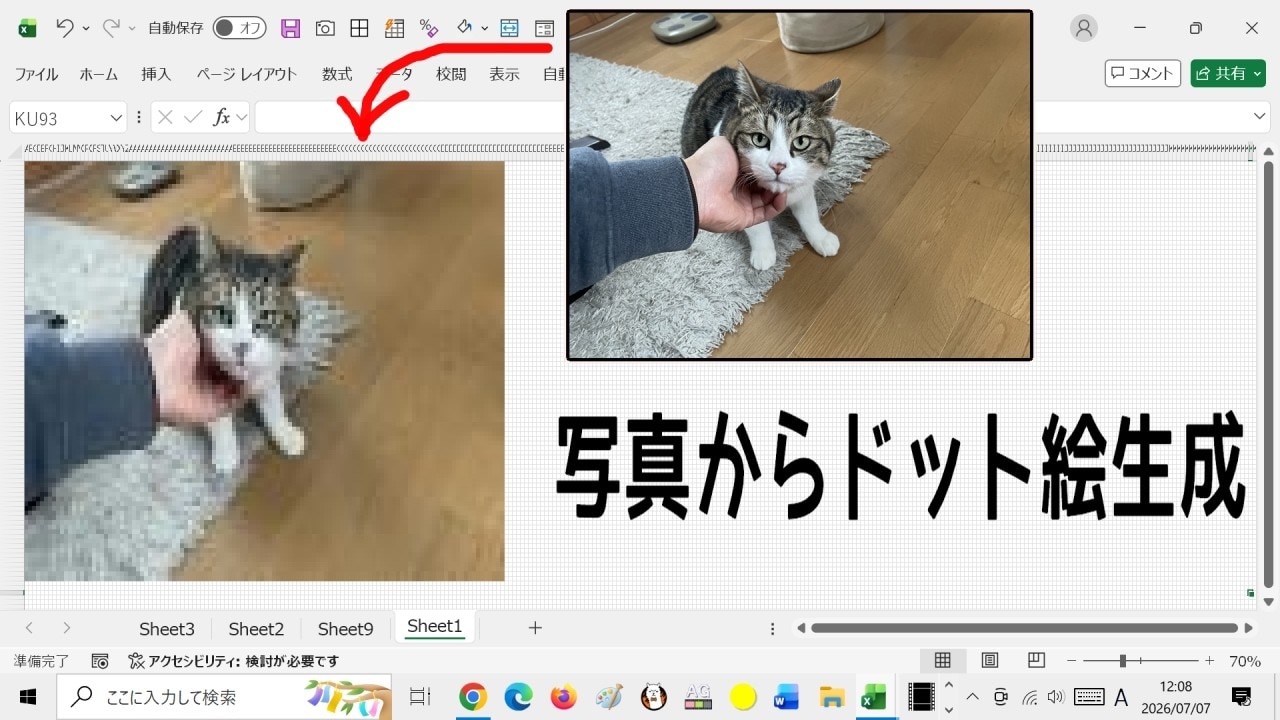Click the pixel-art cat image in the sheet
The width and height of the screenshot is (1280, 720).
click(264, 371)
